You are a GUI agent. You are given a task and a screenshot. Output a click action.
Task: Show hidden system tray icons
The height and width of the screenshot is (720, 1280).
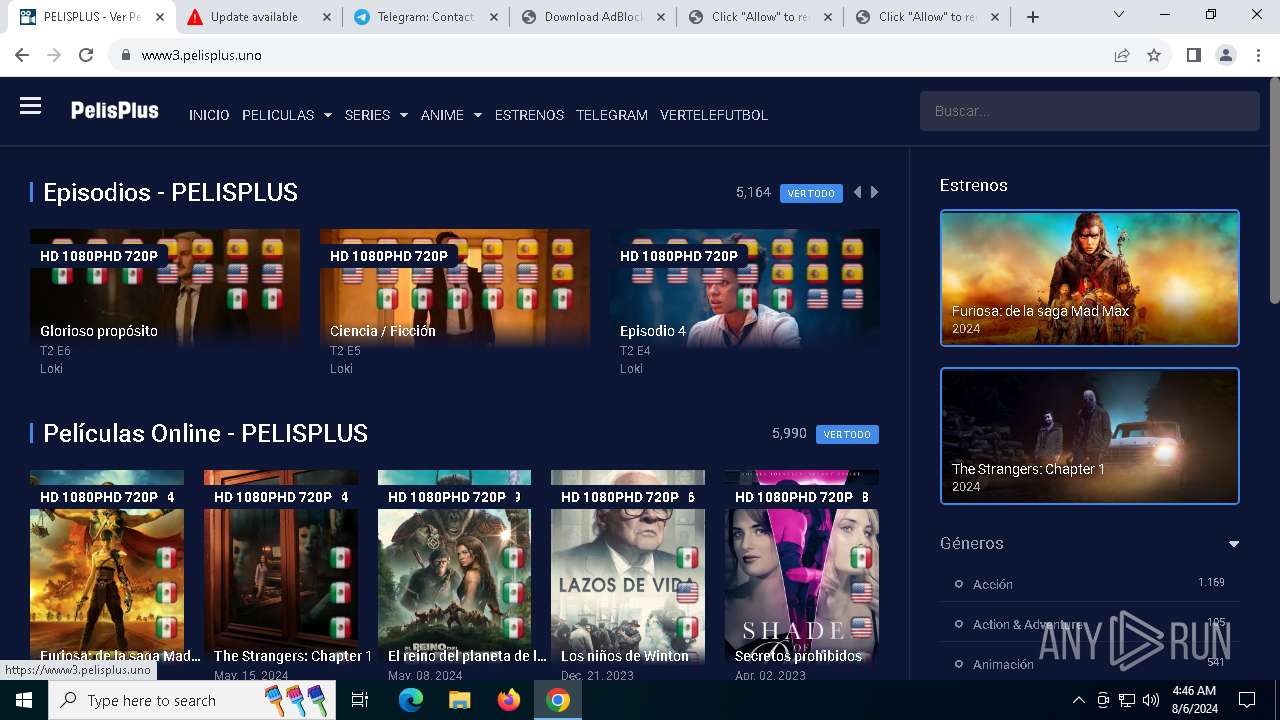click(x=1078, y=700)
